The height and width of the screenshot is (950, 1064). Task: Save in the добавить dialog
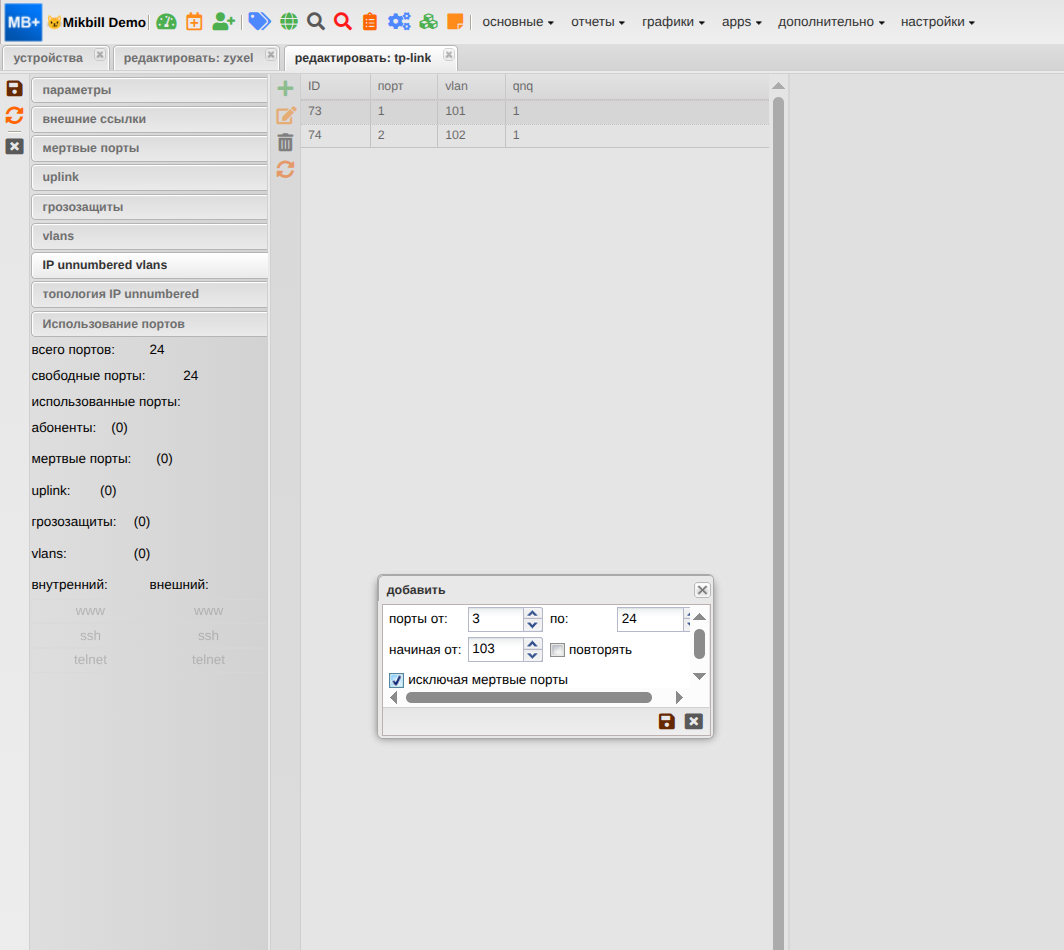[x=666, y=721]
